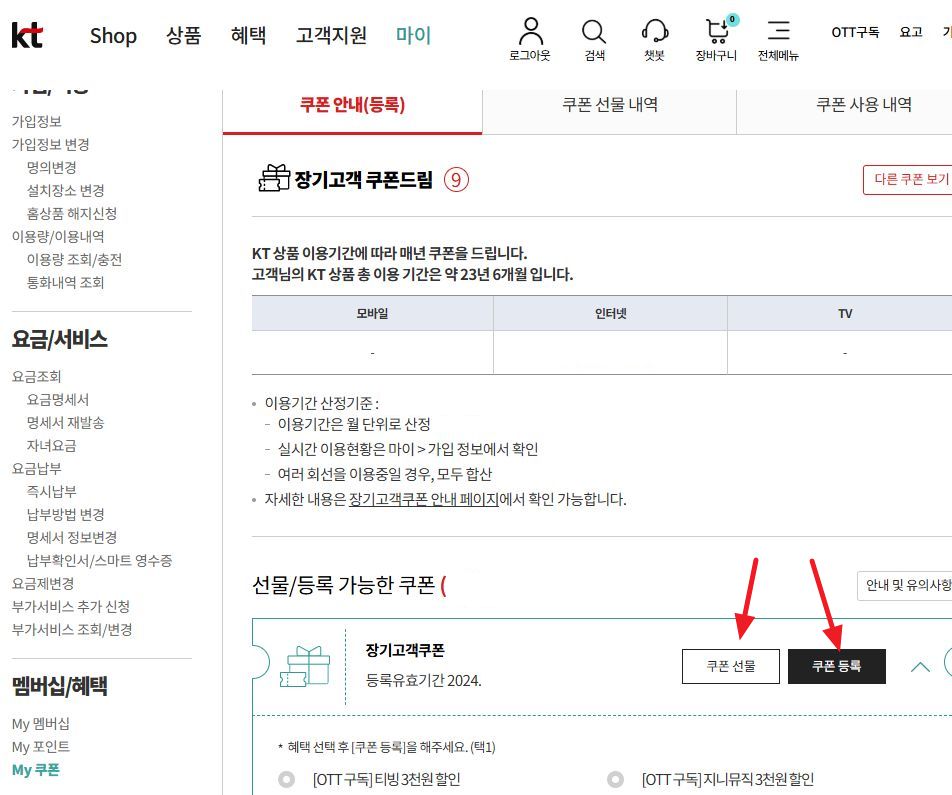Select the 티빙 3천원 할인 radio option
The image size is (952, 795).
pyautogui.click(x=286, y=779)
